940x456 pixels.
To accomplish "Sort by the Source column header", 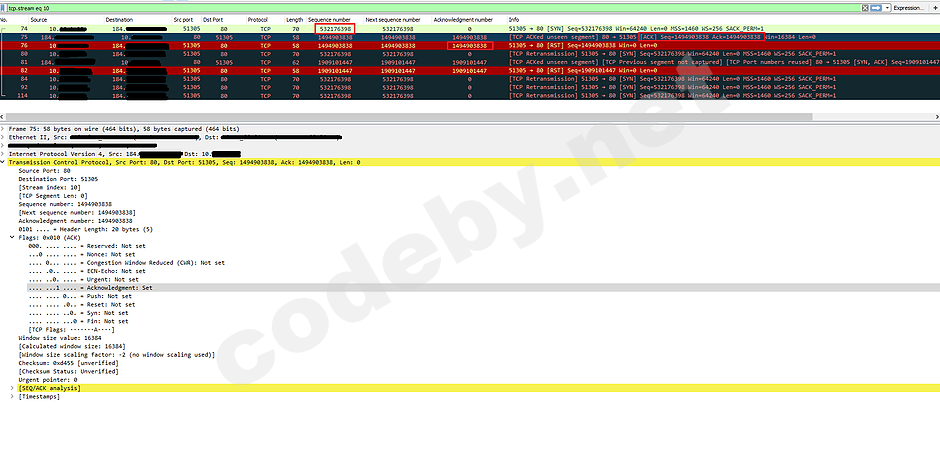I will click(38, 20).
